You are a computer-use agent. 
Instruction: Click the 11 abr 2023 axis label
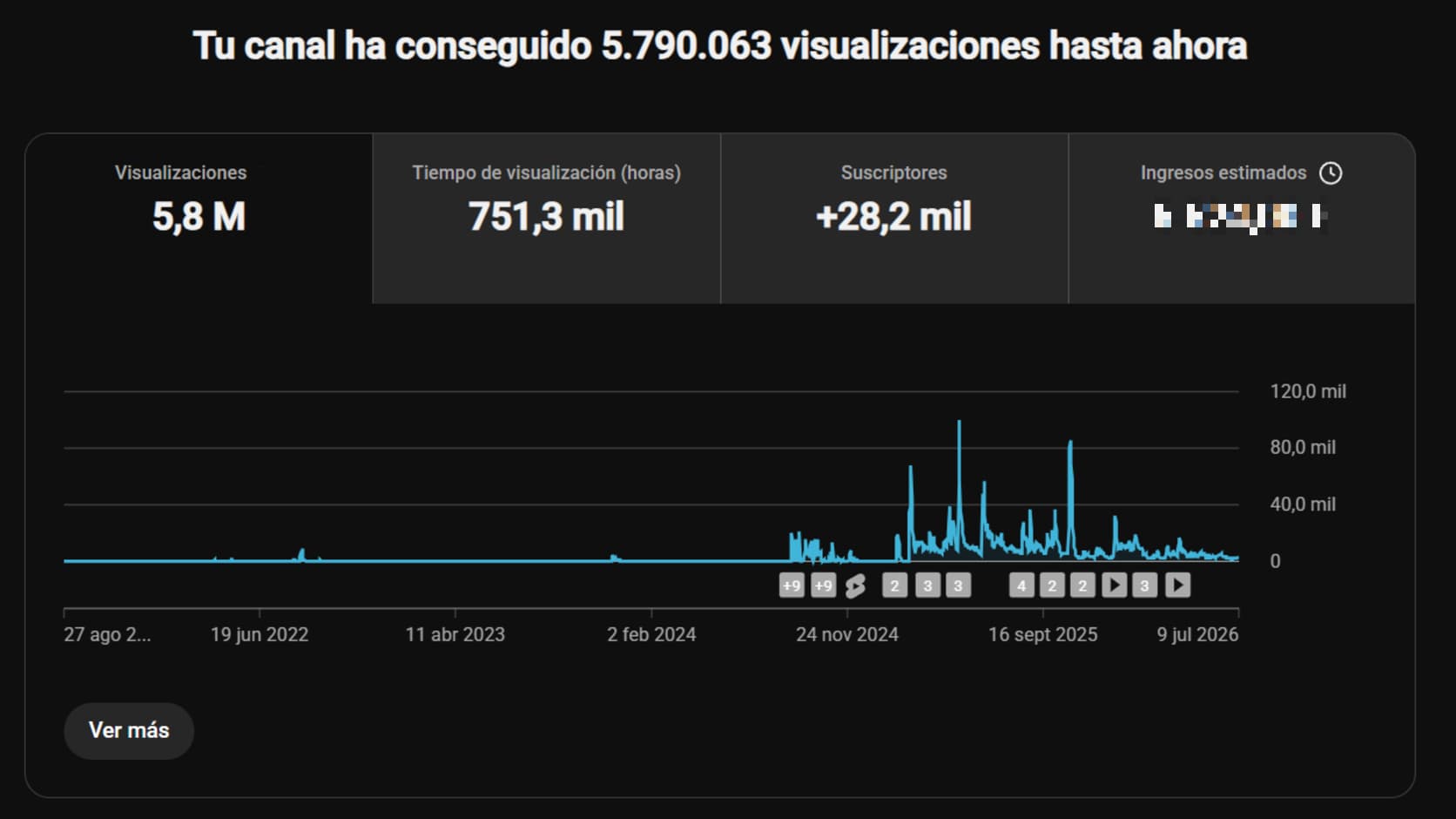tap(455, 634)
